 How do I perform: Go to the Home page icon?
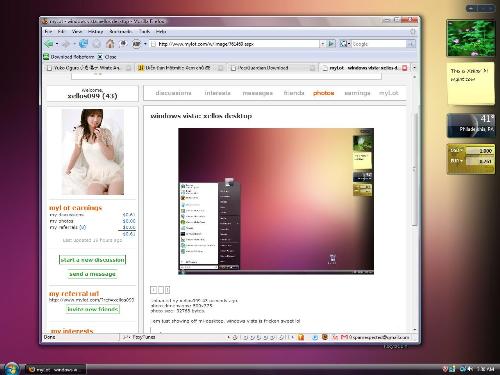point(110,43)
